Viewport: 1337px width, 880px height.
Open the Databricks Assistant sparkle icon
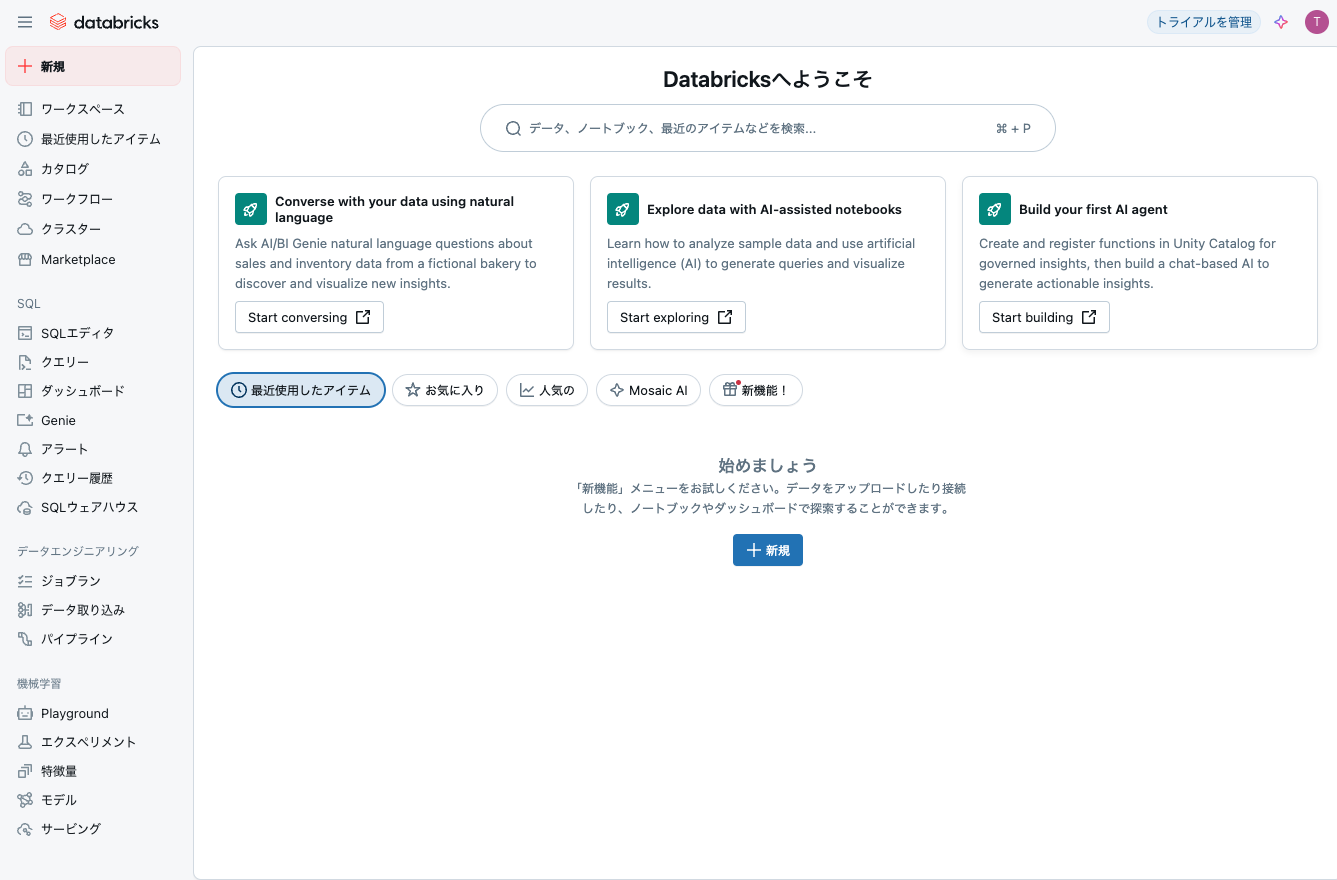[1281, 22]
